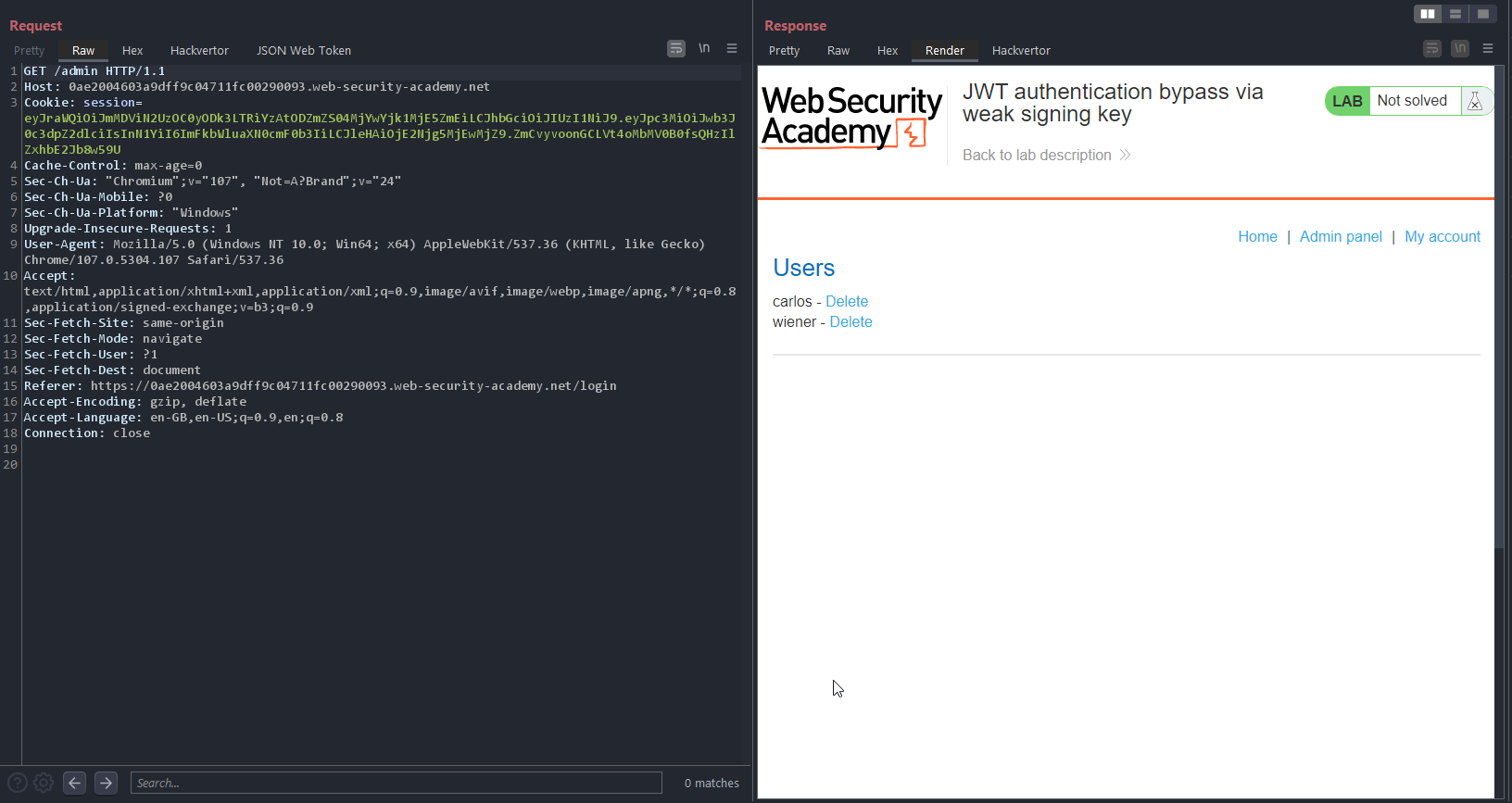The image size is (1512, 803).
Task: Click the search help question mark icon
Action: click(17, 783)
